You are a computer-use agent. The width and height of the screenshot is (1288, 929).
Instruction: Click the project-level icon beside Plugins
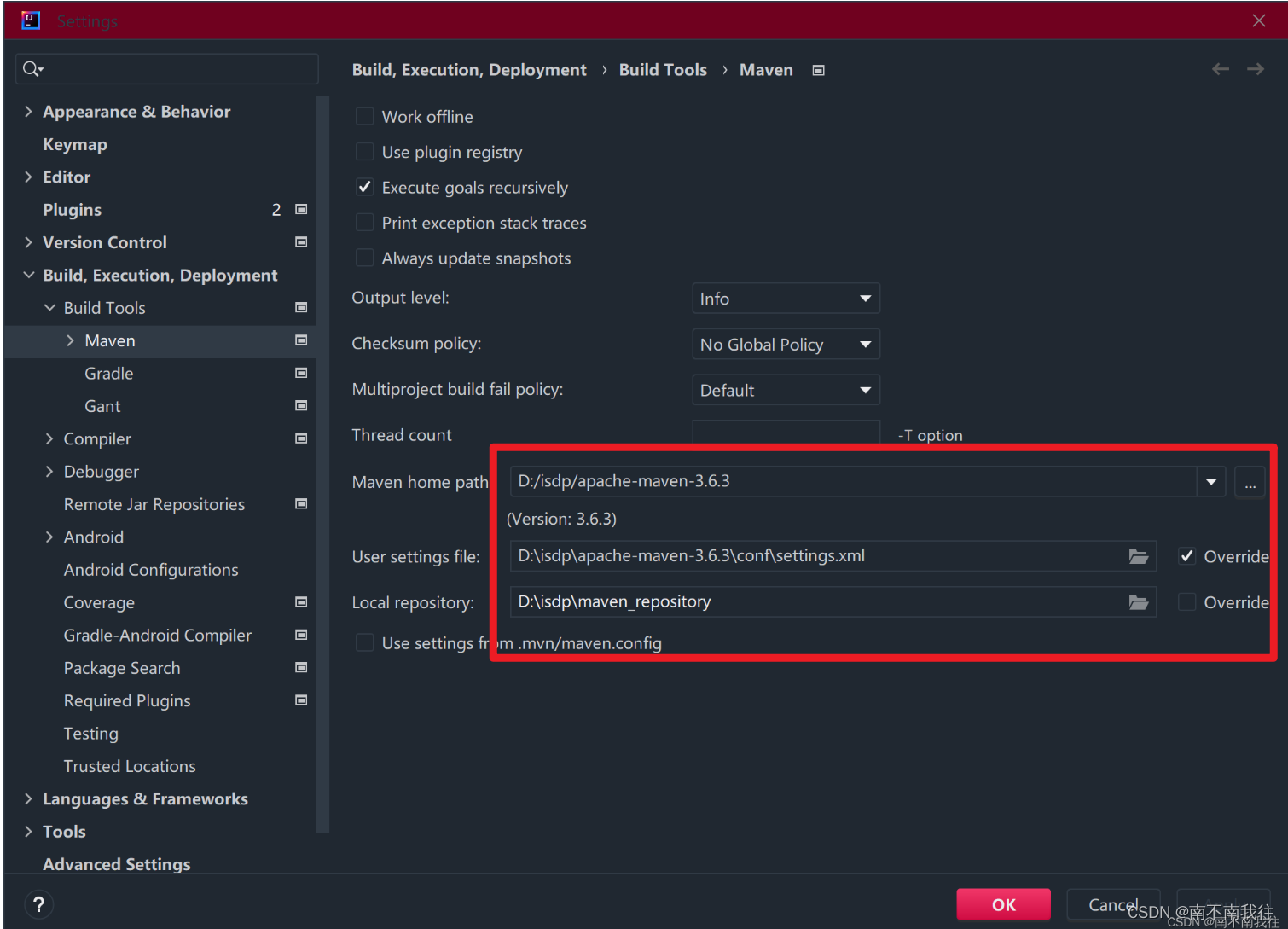coord(301,209)
